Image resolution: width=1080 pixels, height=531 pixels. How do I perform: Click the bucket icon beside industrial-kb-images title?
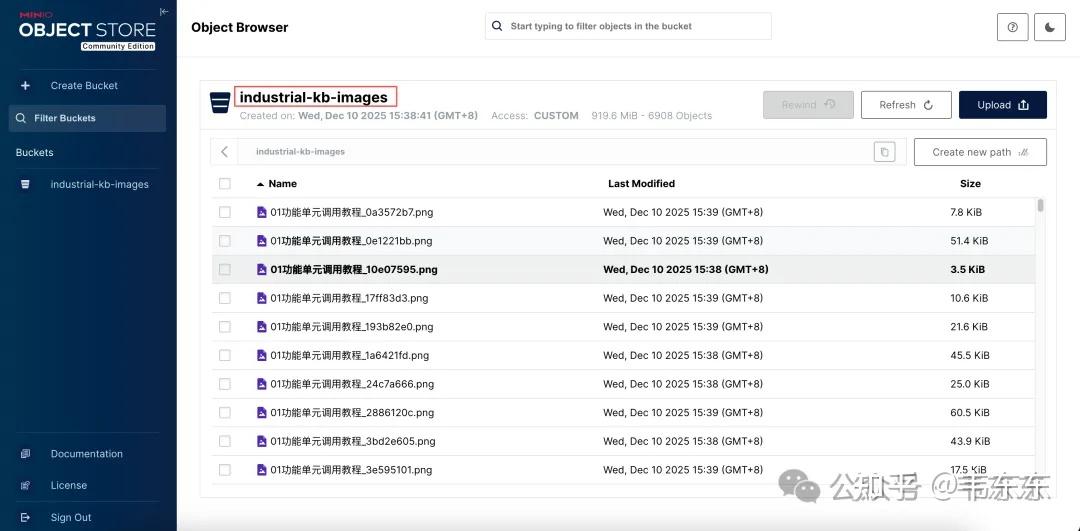[220, 103]
